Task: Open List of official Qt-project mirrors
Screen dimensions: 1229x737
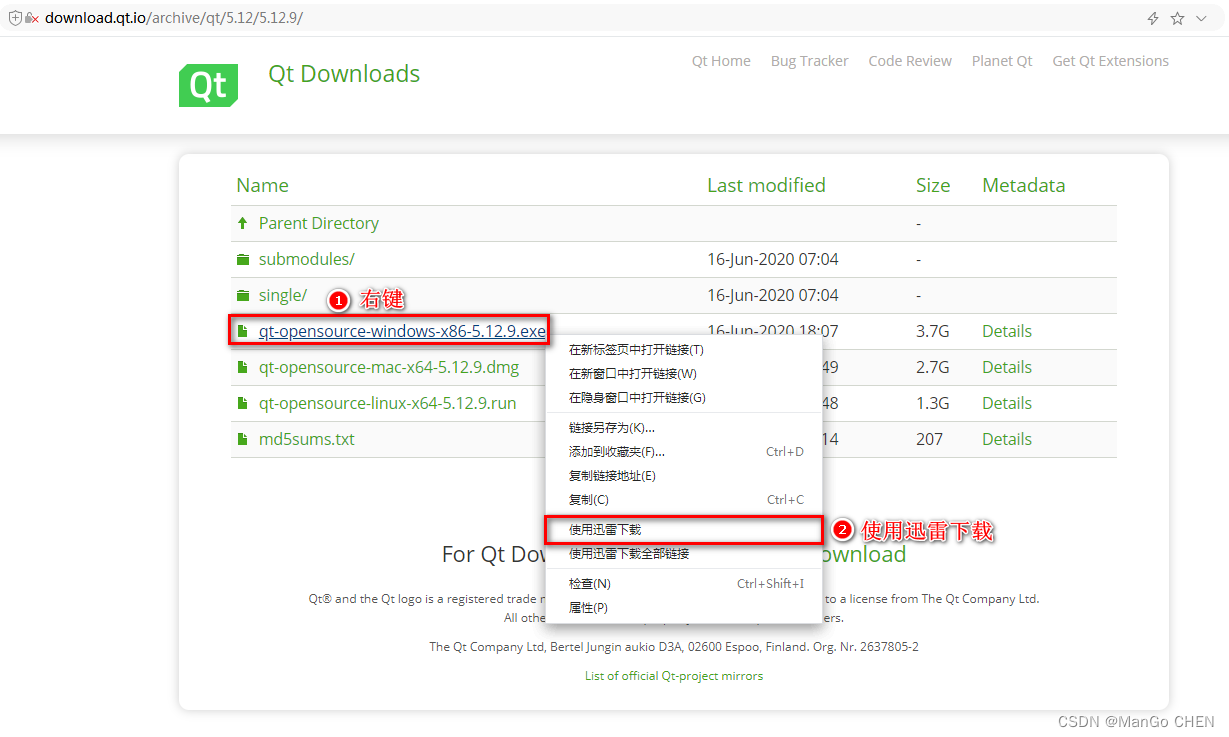Action: [674, 676]
